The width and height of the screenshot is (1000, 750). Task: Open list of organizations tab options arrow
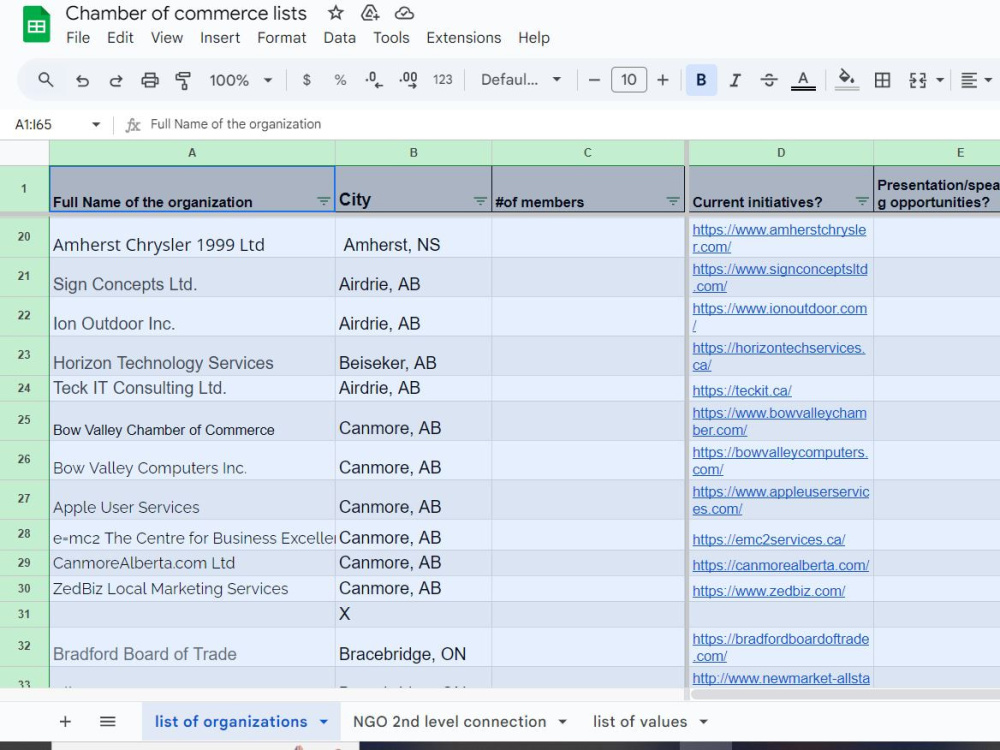323,722
